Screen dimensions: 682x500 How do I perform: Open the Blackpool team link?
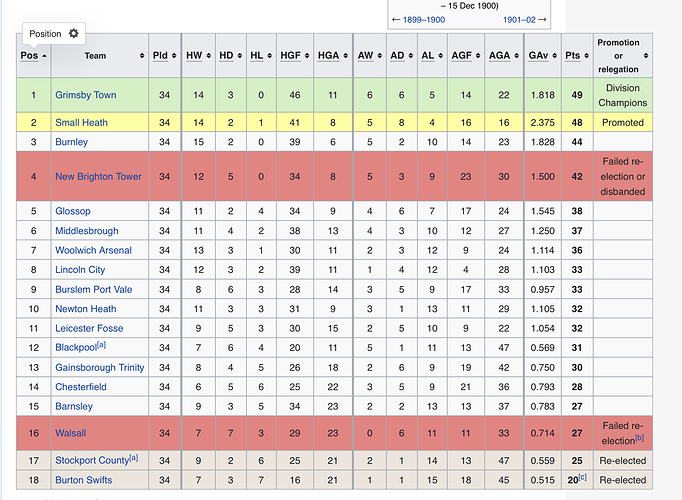pyautogui.click(x=76, y=347)
